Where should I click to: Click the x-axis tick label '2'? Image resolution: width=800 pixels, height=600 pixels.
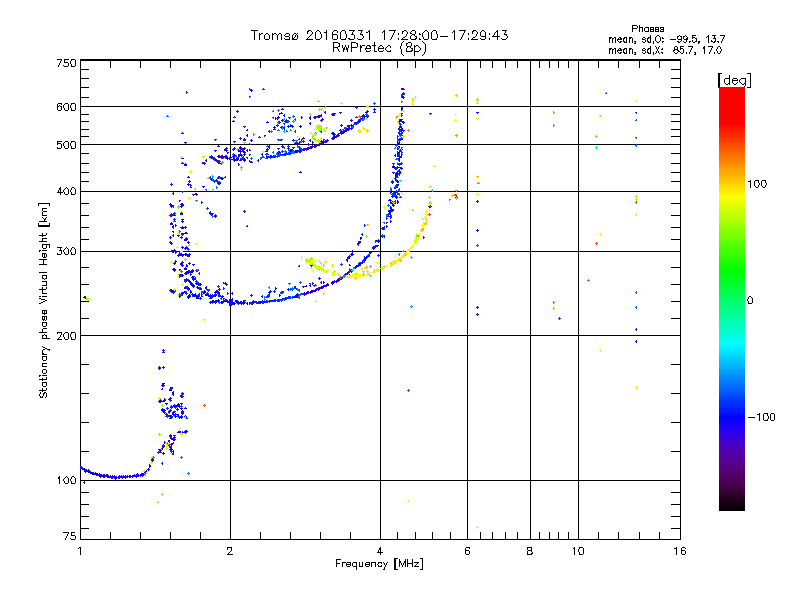point(230,551)
